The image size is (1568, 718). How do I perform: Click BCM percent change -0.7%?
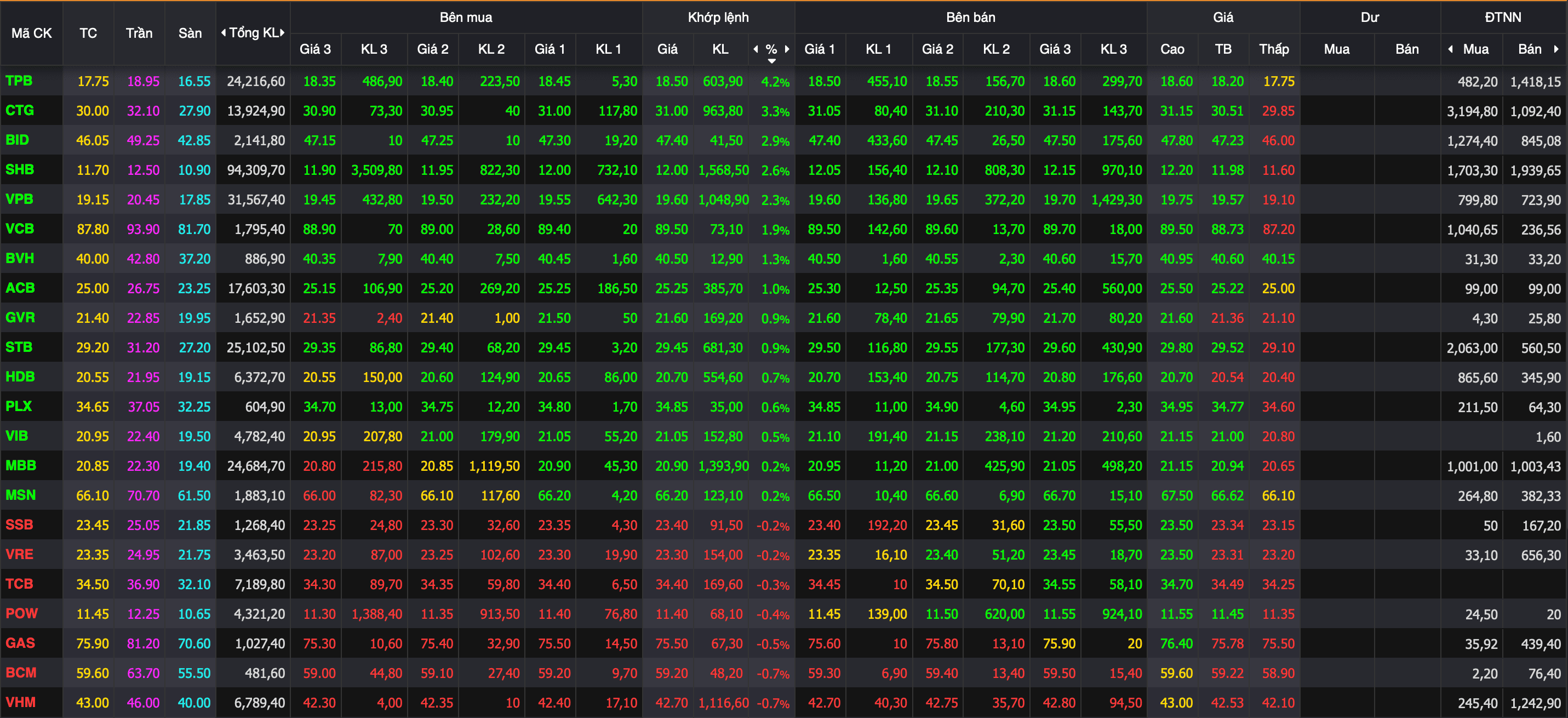[x=772, y=674]
